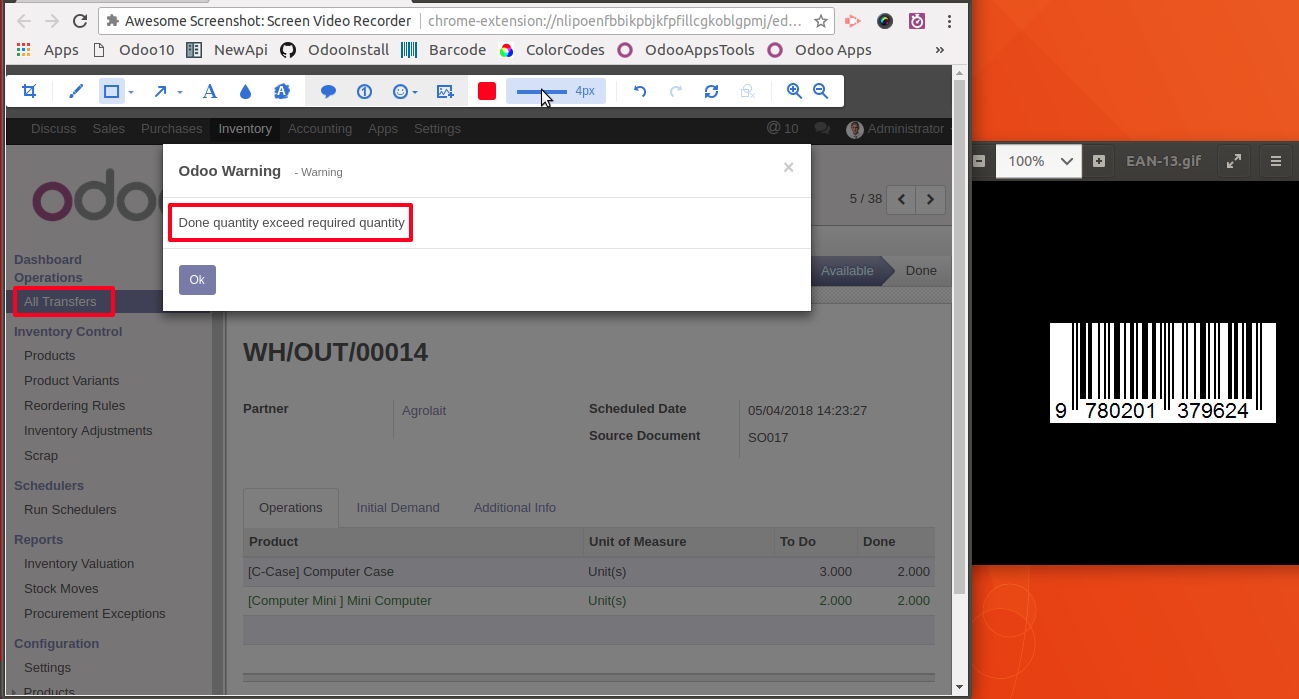1299x699 pixels.
Task: Open the Barcode bookmark
Action: (x=444, y=50)
